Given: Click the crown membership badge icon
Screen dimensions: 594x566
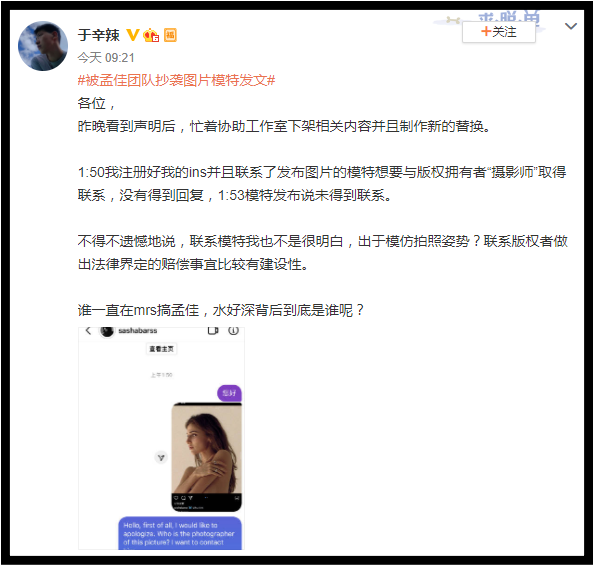Looking at the screenshot, I should point(151,35).
